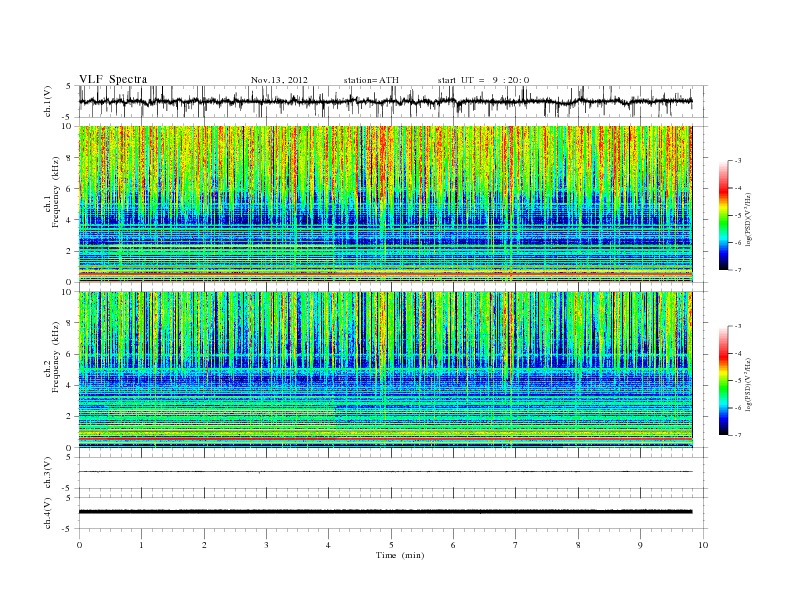Click the thick ch.4 voltage trace

(x=385, y=512)
